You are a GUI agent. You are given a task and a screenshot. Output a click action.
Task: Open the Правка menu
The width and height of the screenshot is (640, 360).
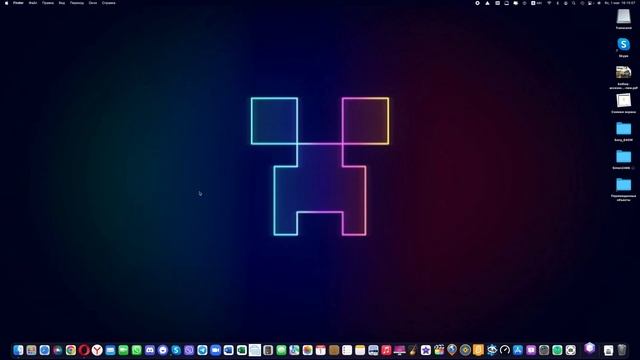48,3
